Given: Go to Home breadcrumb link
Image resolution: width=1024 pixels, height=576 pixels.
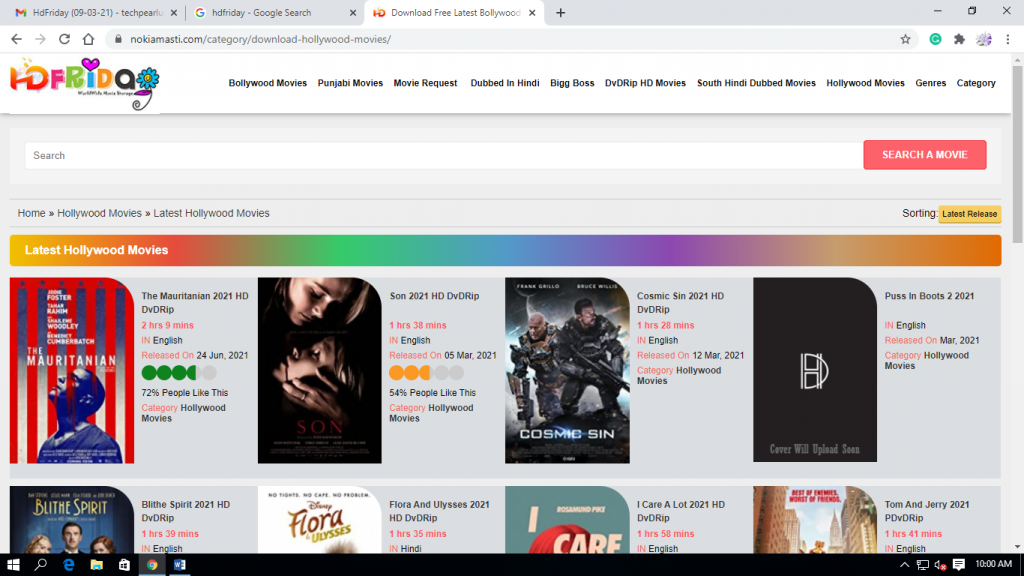Looking at the screenshot, I should (31, 213).
